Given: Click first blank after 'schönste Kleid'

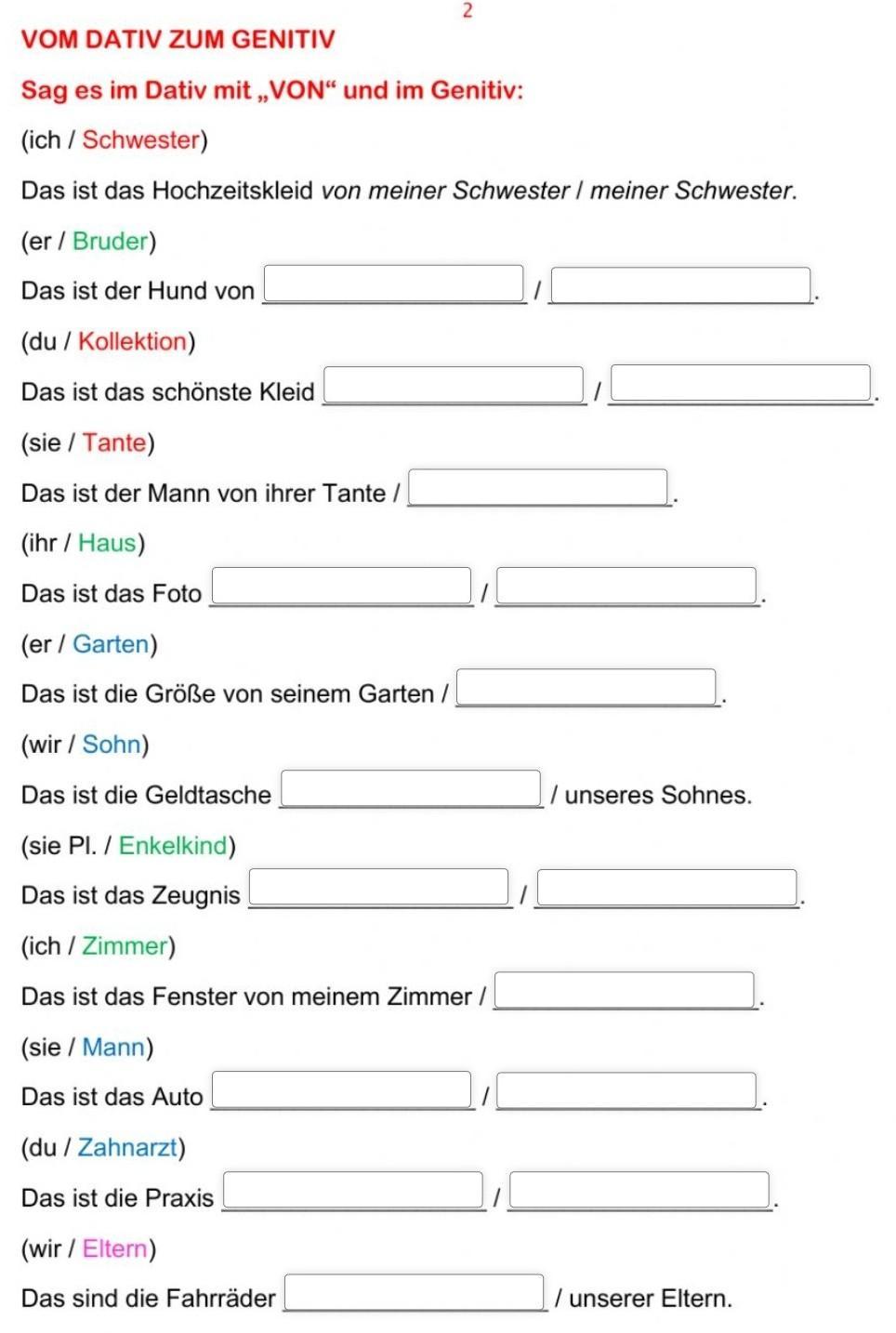Looking at the screenshot, I should pos(454,385).
